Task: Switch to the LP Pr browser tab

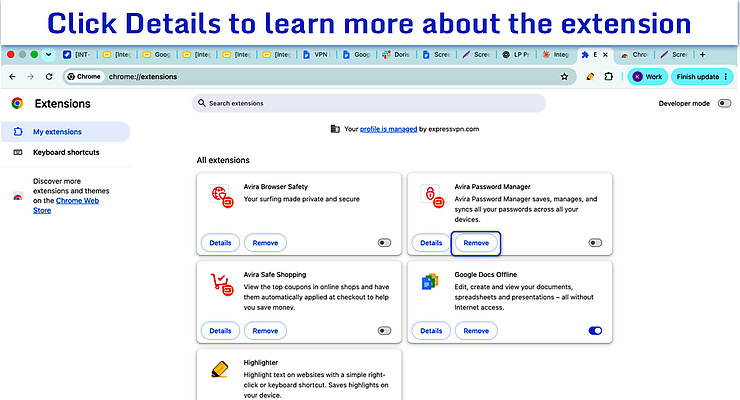Action: click(516, 55)
